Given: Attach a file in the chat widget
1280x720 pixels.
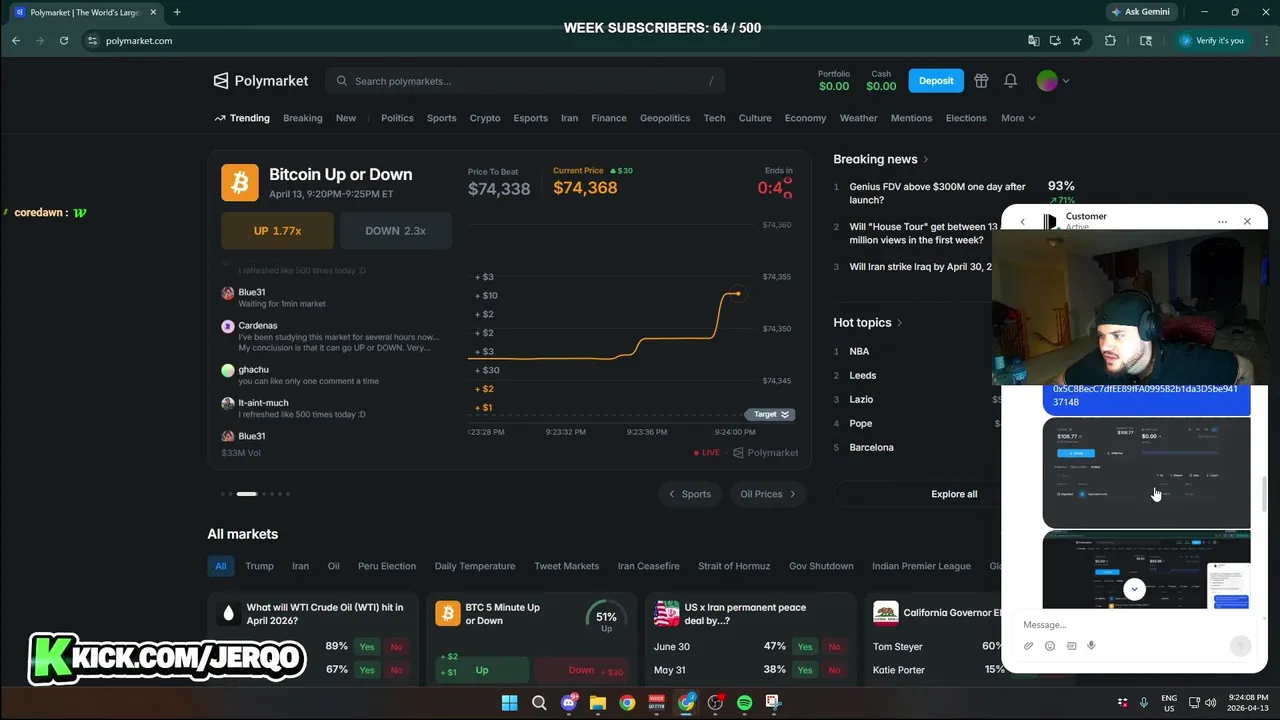Looking at the screenshot, I should pyautogui.click(x=1029, y=646).
